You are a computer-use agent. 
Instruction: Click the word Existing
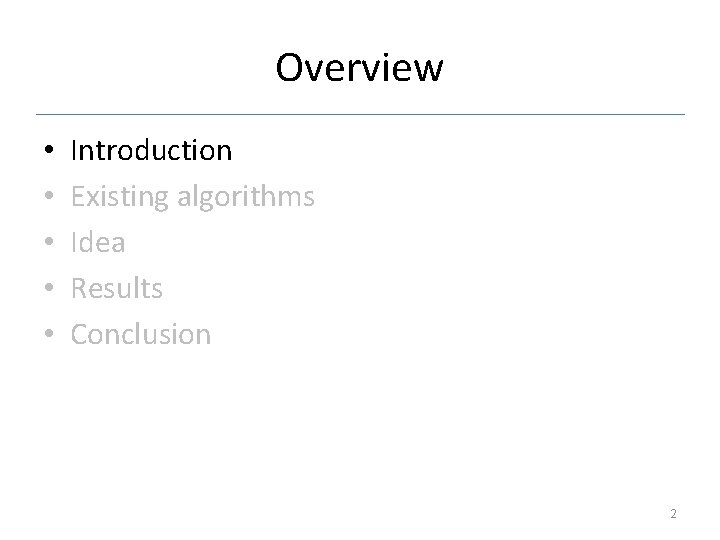[x=120, y=197]
